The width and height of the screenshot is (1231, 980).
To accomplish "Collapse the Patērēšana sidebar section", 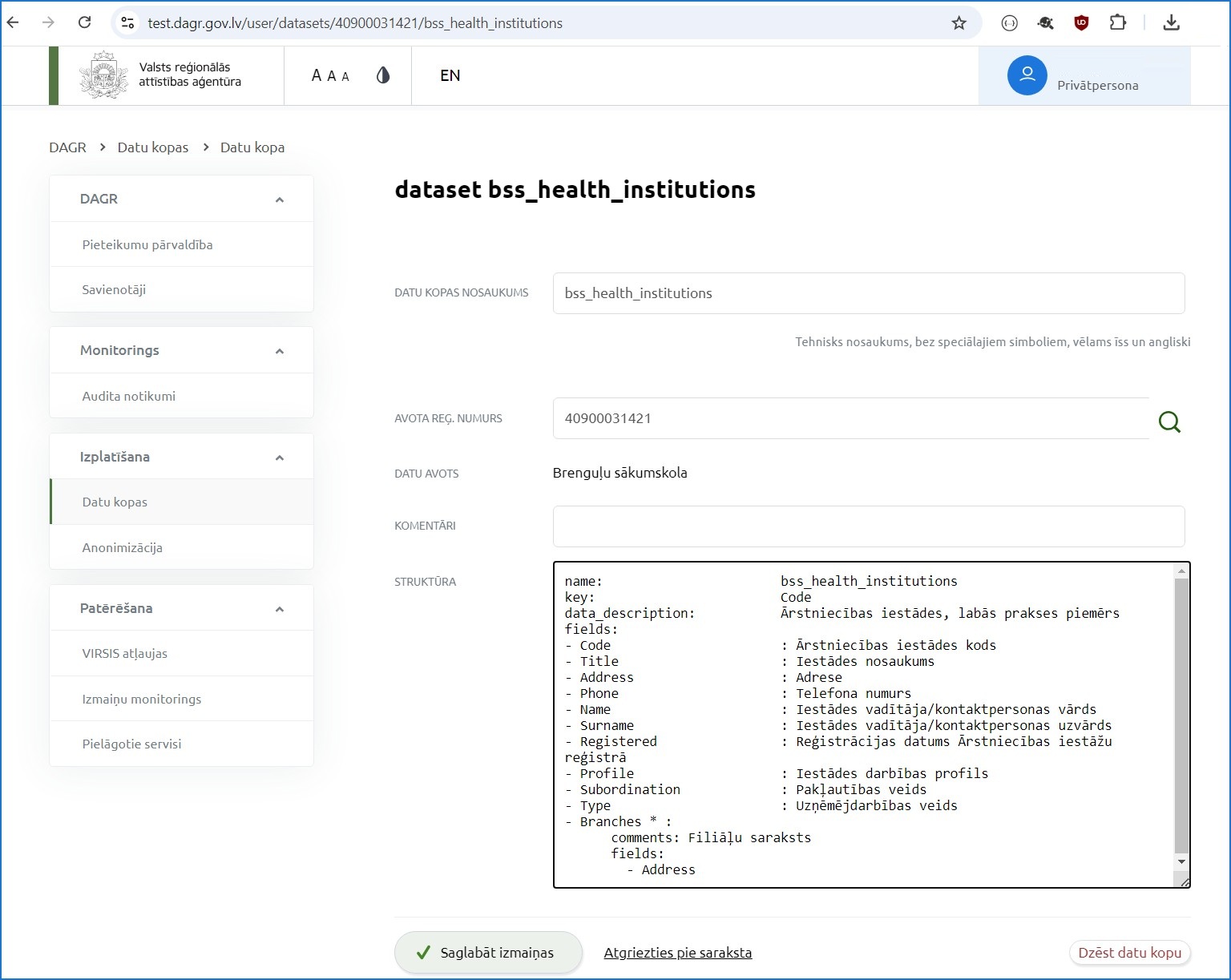I will click(280, 609).
